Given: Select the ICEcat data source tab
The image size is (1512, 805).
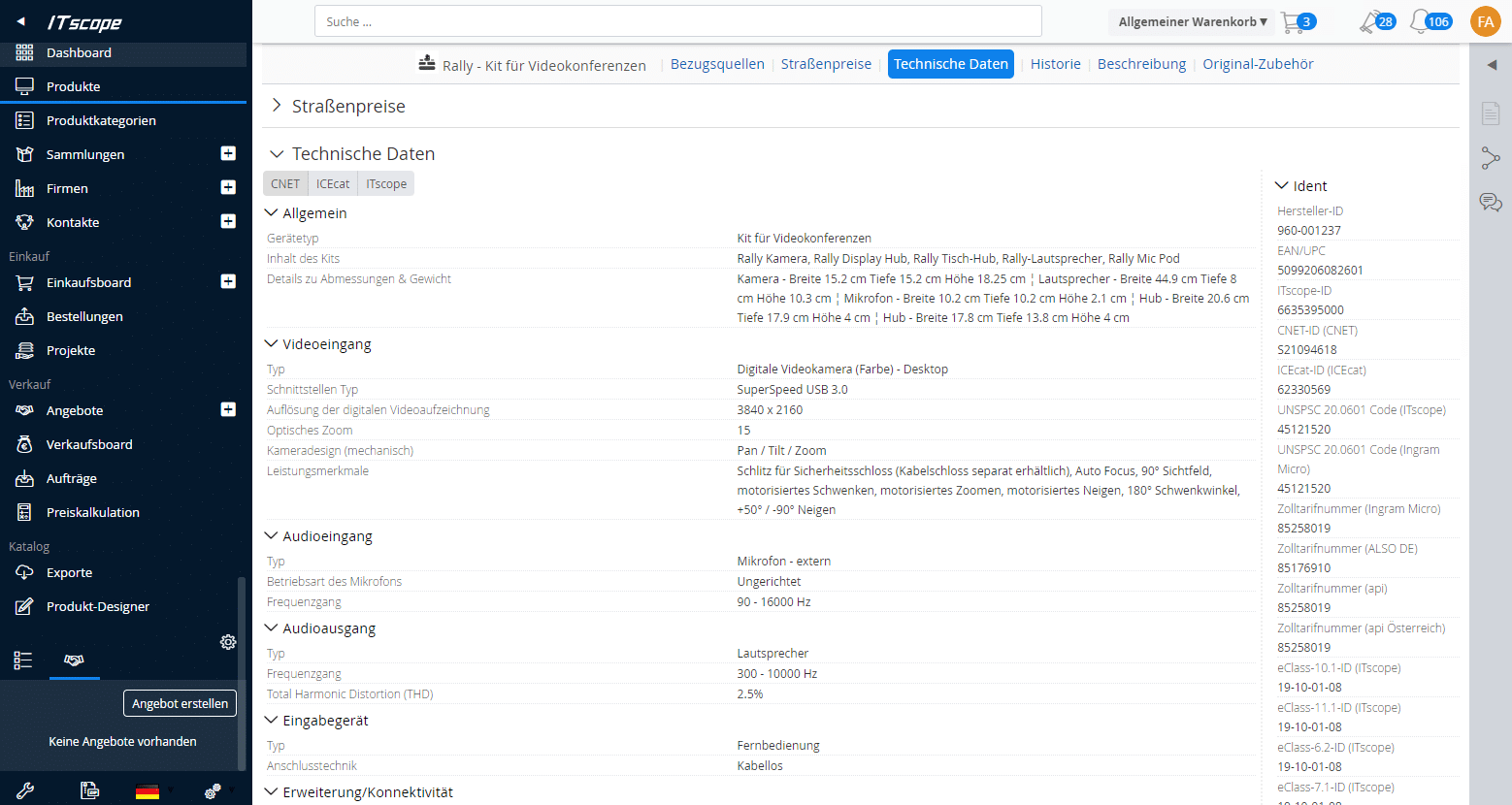Looking at the screenshot, I should click(333, 183).
